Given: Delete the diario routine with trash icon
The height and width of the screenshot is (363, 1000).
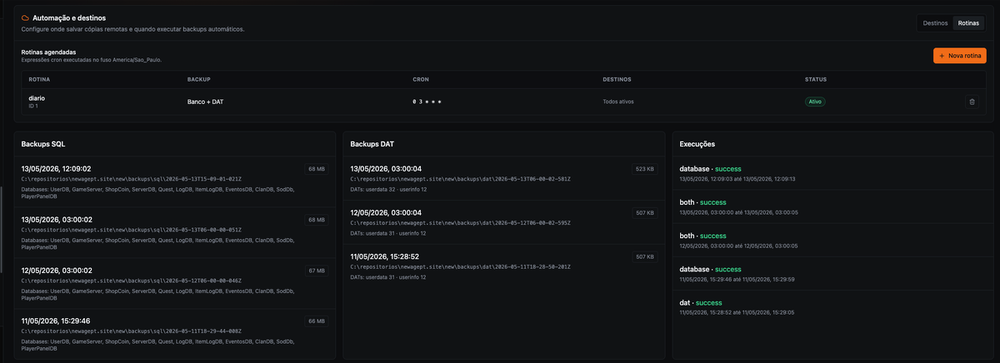Looking at the screenshot, I should coord(971,101).
